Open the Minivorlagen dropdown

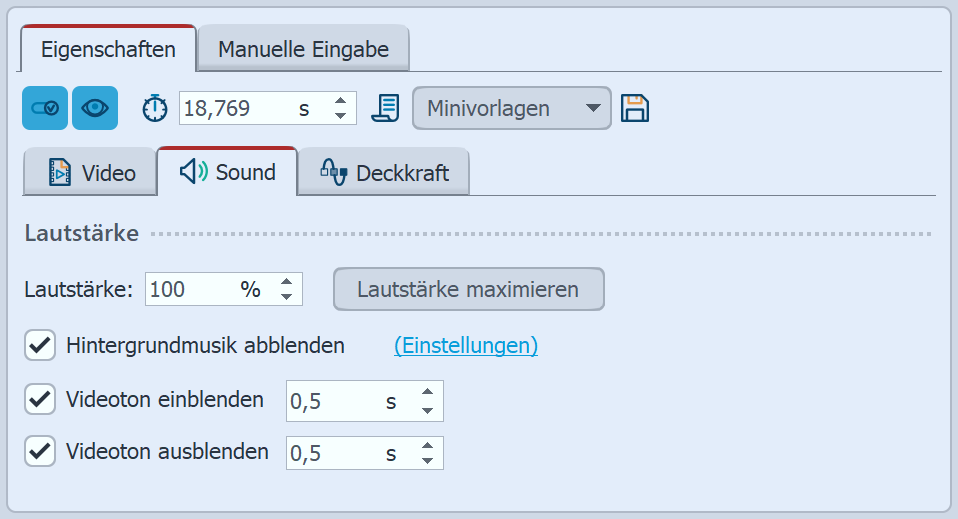(511, 108)
